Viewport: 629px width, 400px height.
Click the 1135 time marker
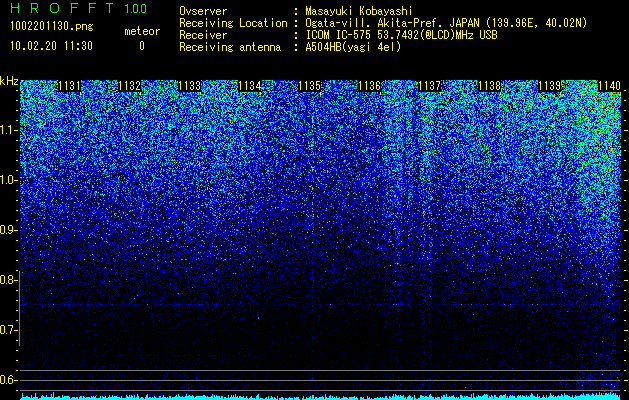coord(310,86)
